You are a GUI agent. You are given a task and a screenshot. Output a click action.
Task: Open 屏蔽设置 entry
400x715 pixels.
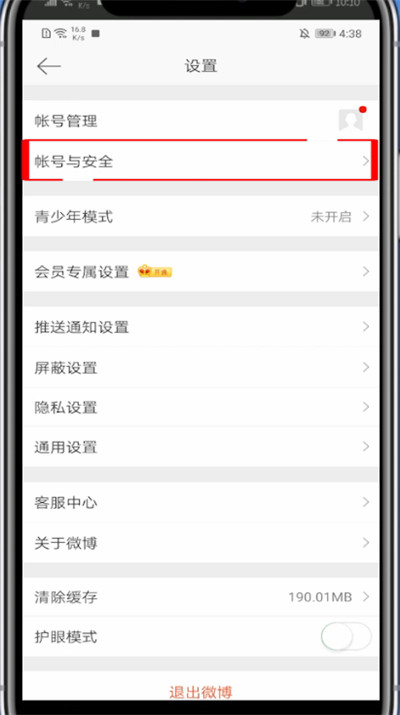[x=201, y=367]
